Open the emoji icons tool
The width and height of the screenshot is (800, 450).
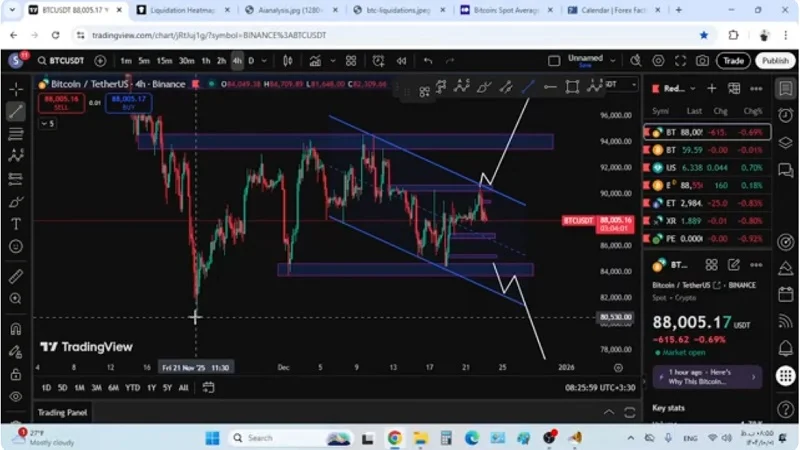point(16,246)
